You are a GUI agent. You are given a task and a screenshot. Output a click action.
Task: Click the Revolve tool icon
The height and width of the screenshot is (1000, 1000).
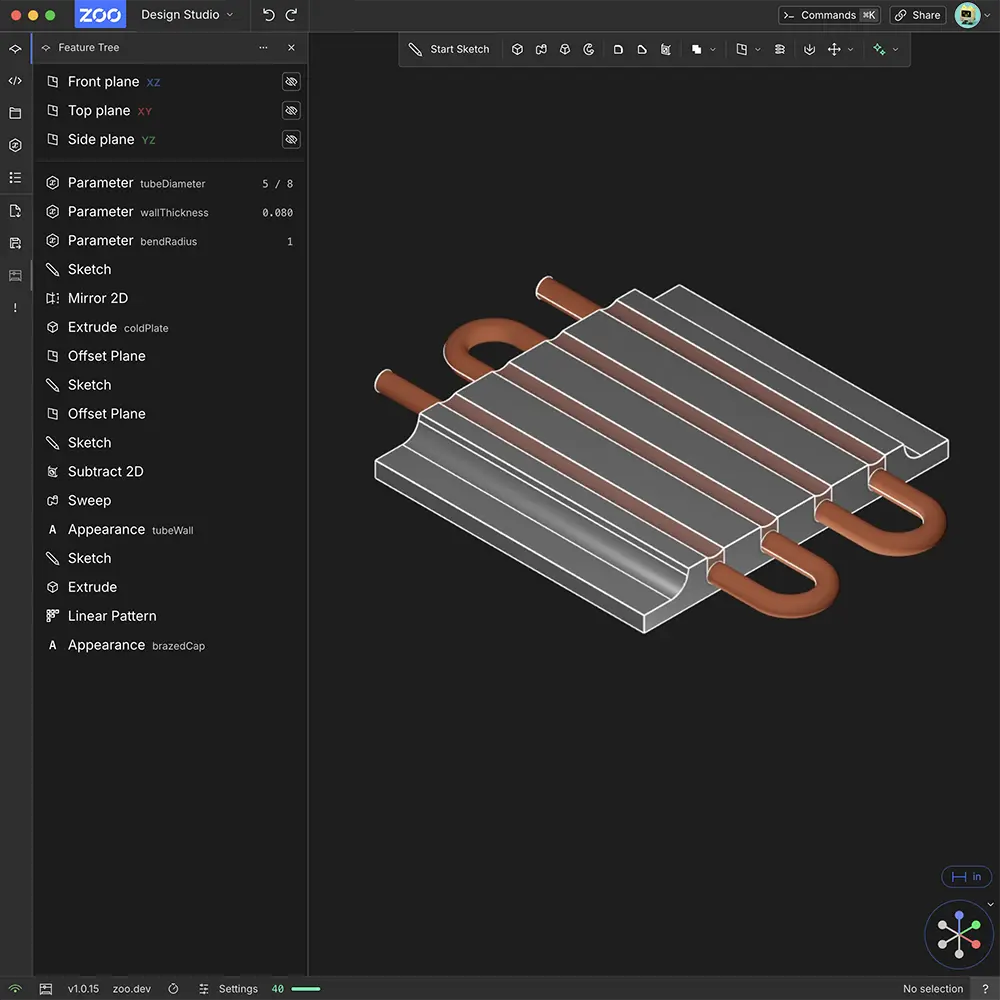[589, 49]
